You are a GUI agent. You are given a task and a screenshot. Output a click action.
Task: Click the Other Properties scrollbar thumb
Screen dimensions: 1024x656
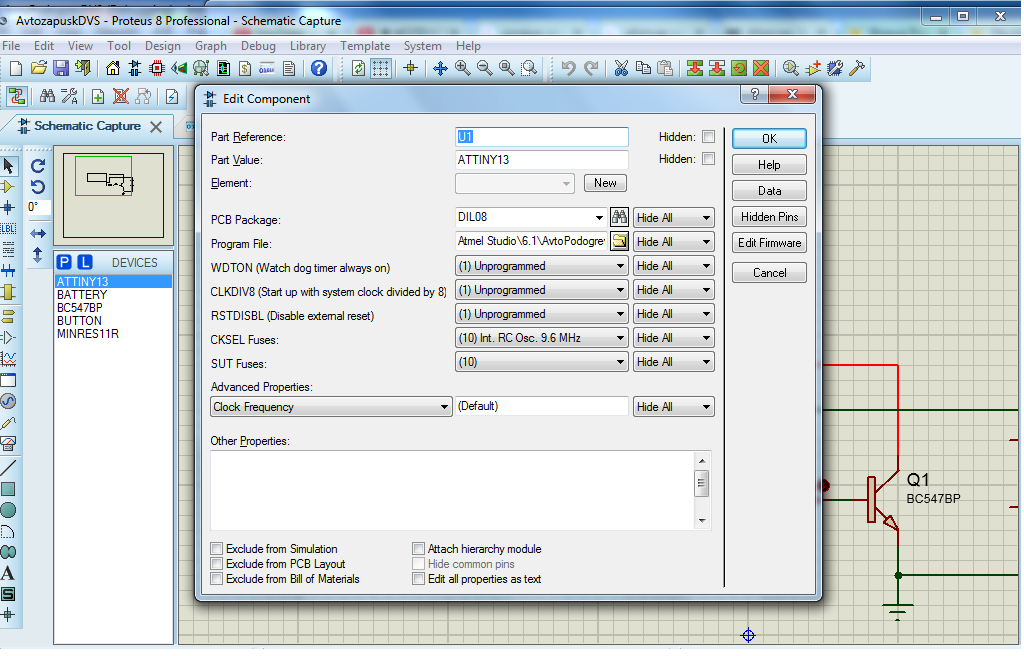tap(702, 484)
